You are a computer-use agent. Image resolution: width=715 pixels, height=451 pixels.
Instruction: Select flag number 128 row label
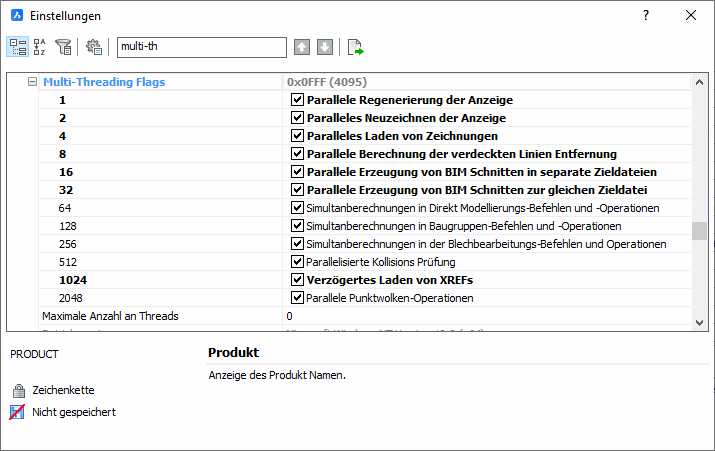(x=67, y=226)
